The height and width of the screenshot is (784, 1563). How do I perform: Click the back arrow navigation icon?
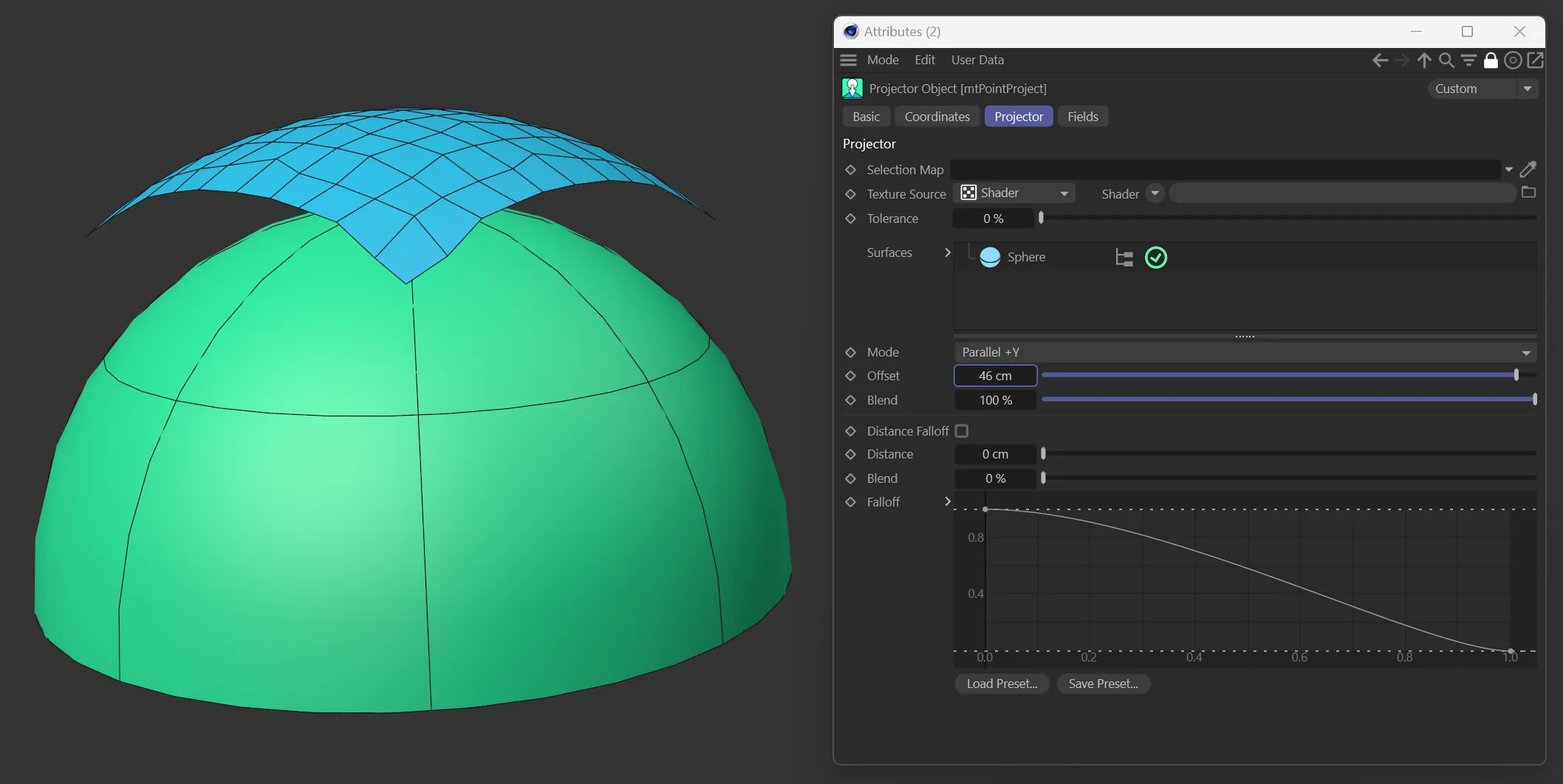pyautogui.click(x=1379, y=61)
